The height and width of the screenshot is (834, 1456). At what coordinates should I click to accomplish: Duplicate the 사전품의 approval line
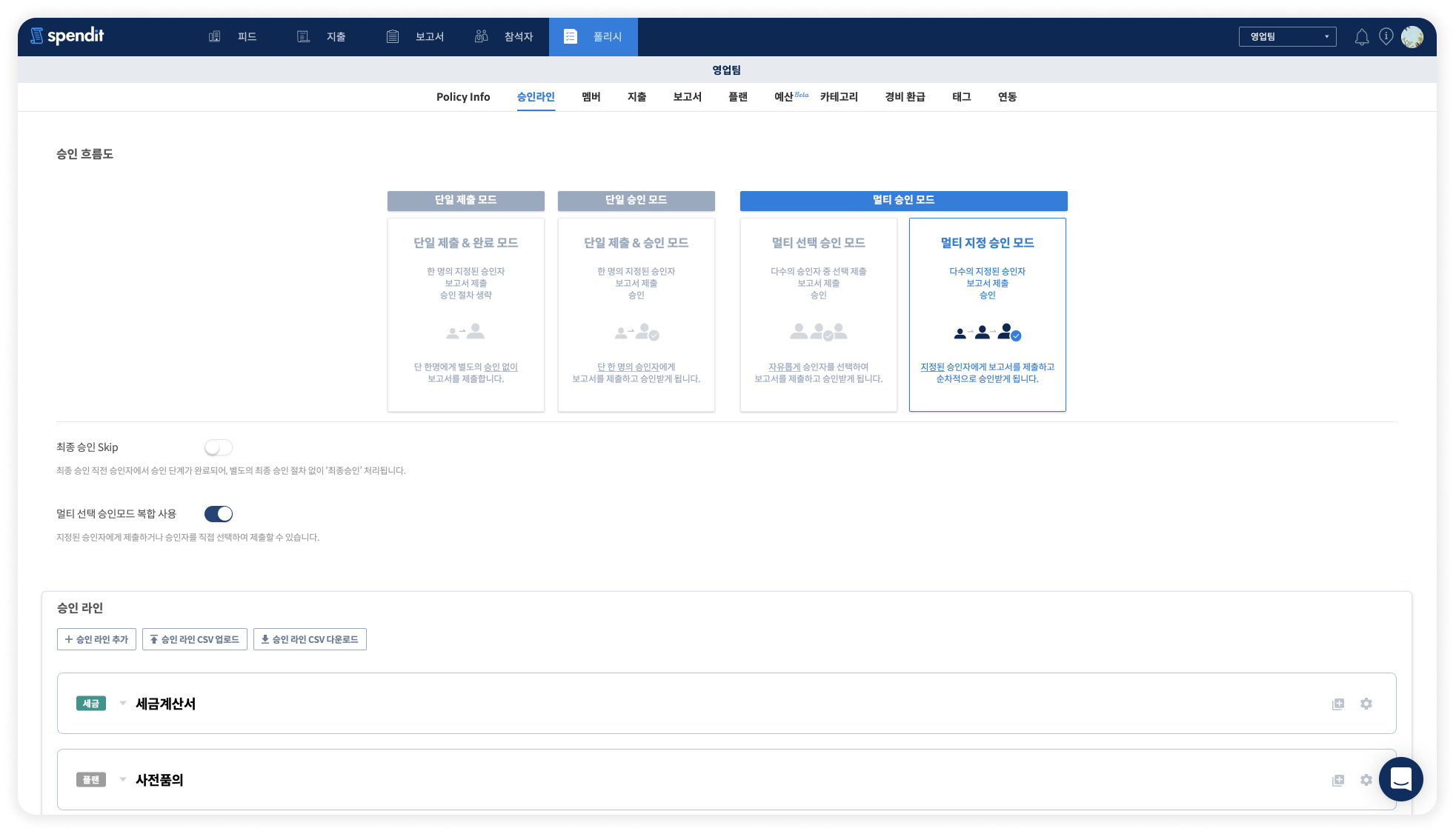(x=1337, y=780)
